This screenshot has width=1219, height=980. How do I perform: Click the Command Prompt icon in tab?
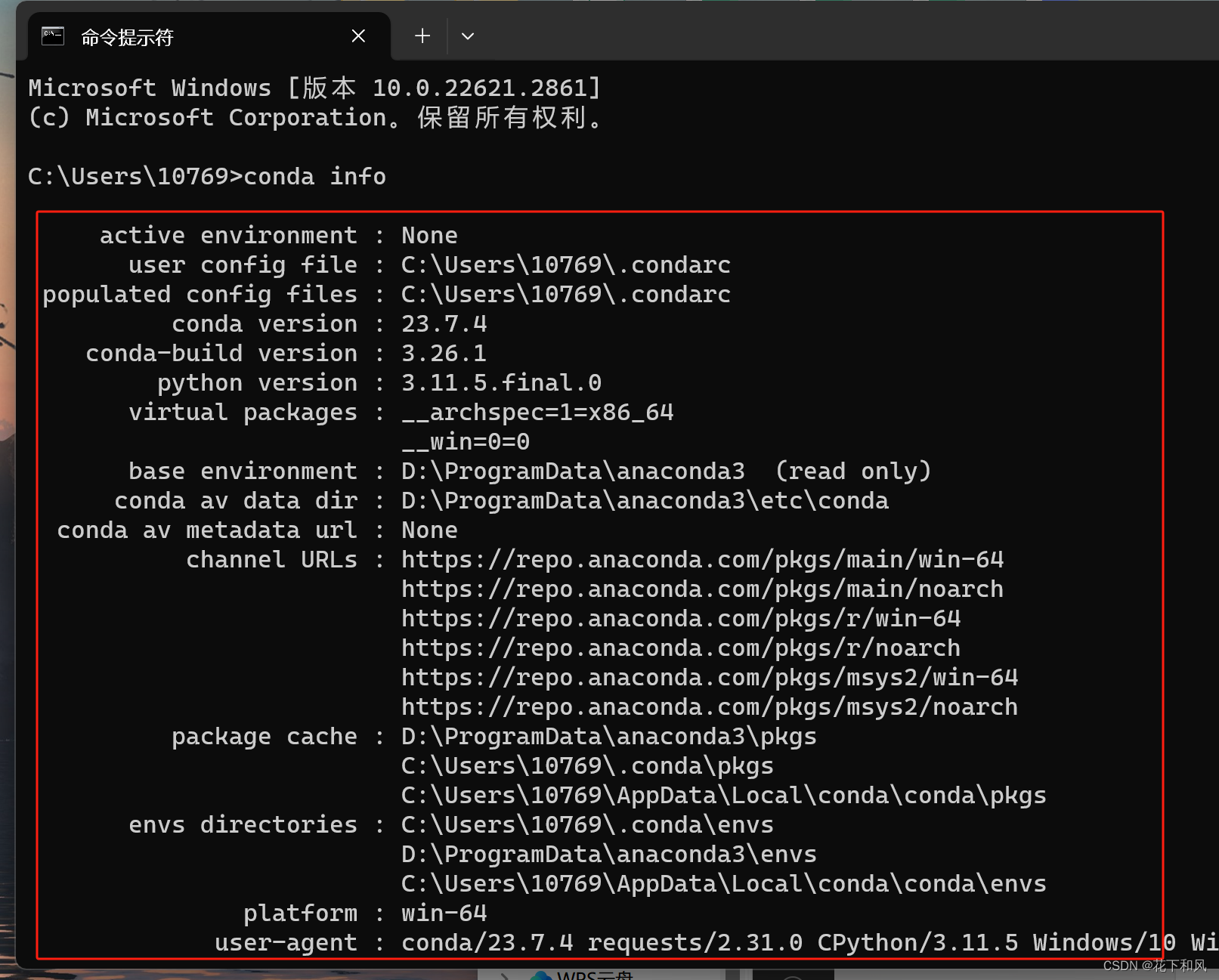(53, 36)
